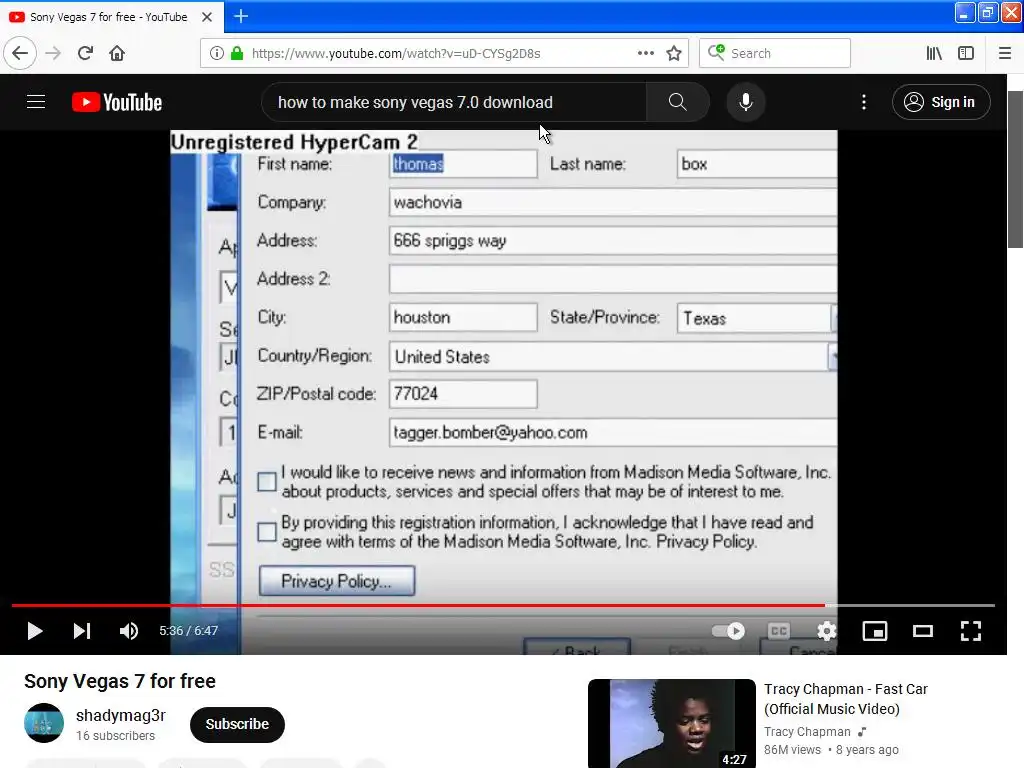Click the Company field wachovia
Image resolution: width=1024 pixels, height=768 pixels.
(613, 202)
